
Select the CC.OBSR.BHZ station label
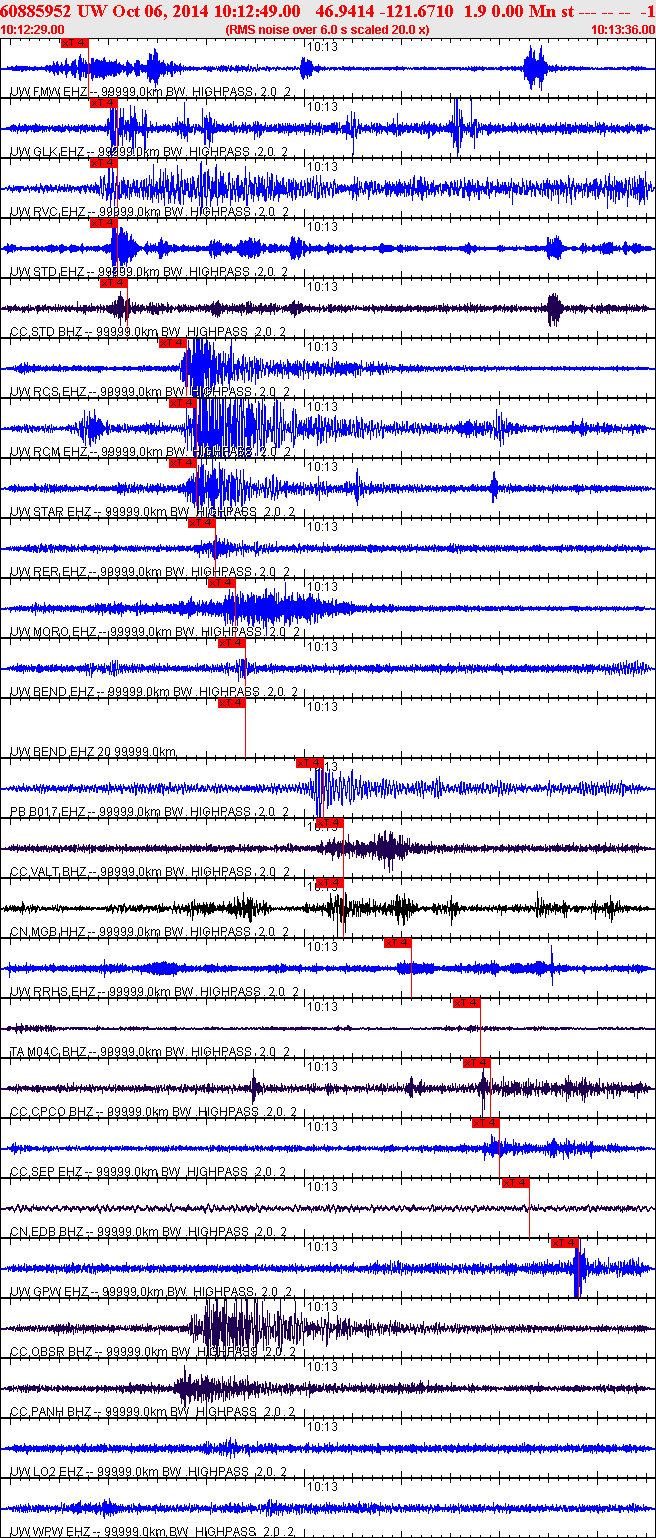pyautogui.click(x=152, y=1352)
